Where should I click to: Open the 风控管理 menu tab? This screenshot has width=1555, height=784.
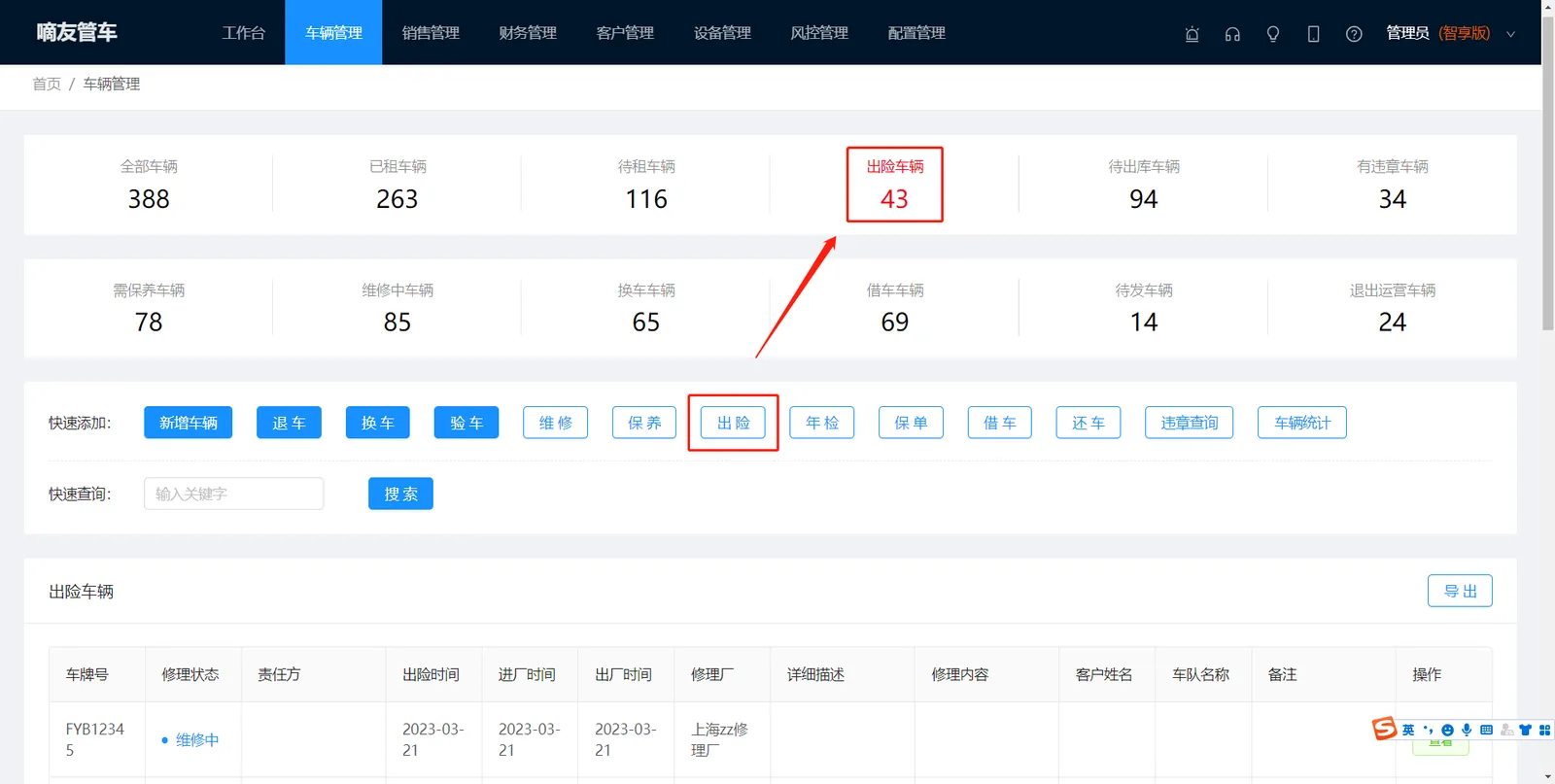pos(819,33)
